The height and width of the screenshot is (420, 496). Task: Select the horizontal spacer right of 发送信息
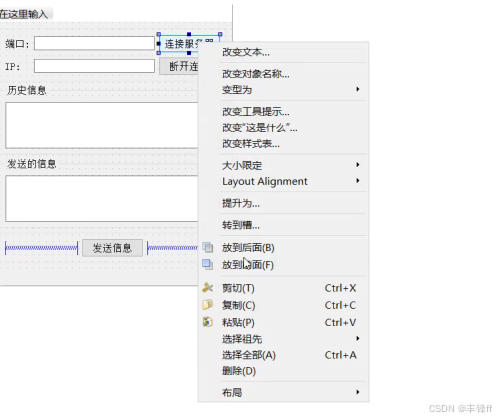pos(173,248)
